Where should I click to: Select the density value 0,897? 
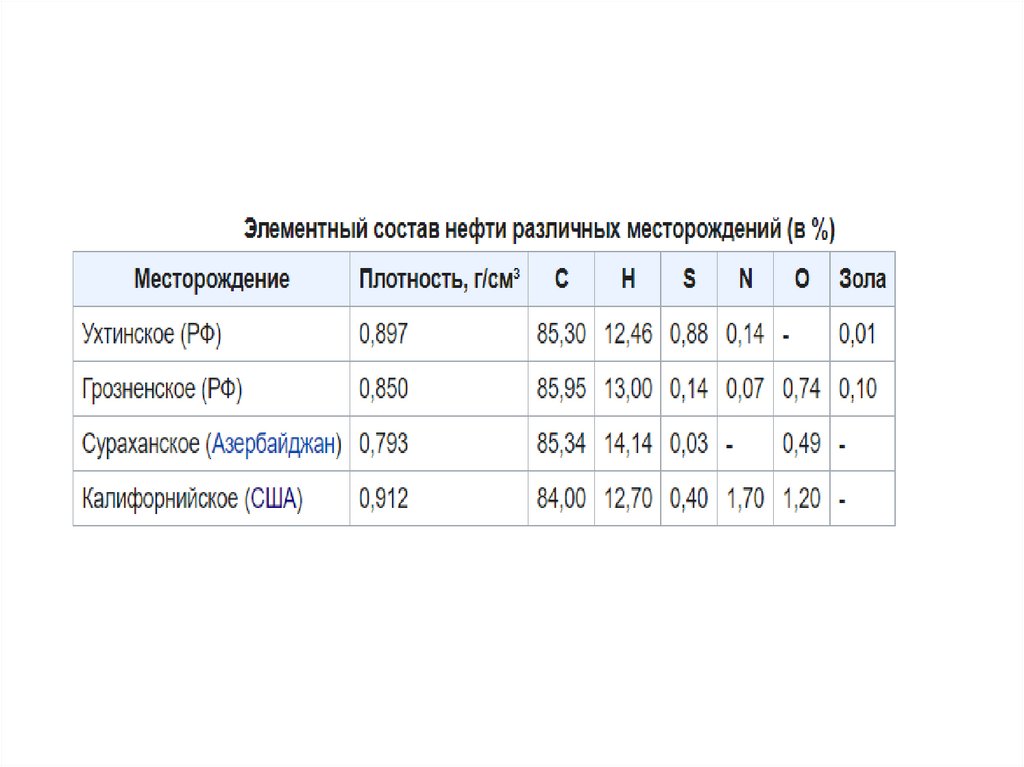(x=384, y=334)
